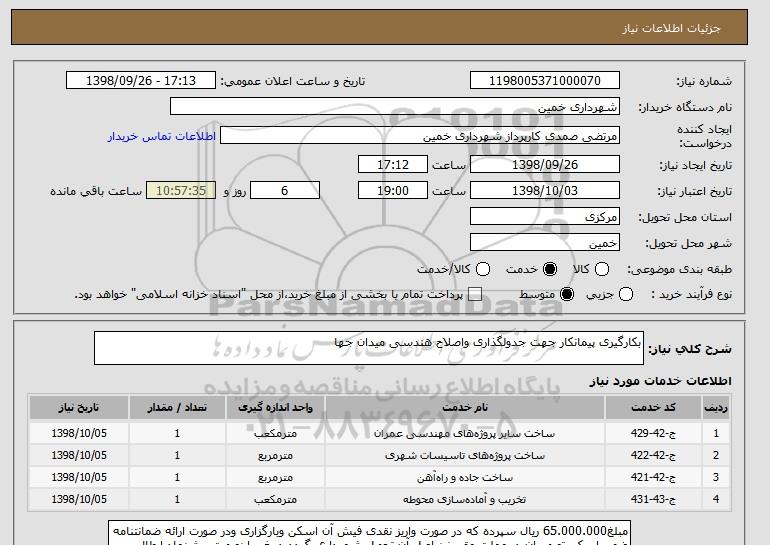Open the اطلاعات تماس خریدار link
Image resolution: width=770 pixels, height=545 pixels.
[x=162, y=136]
